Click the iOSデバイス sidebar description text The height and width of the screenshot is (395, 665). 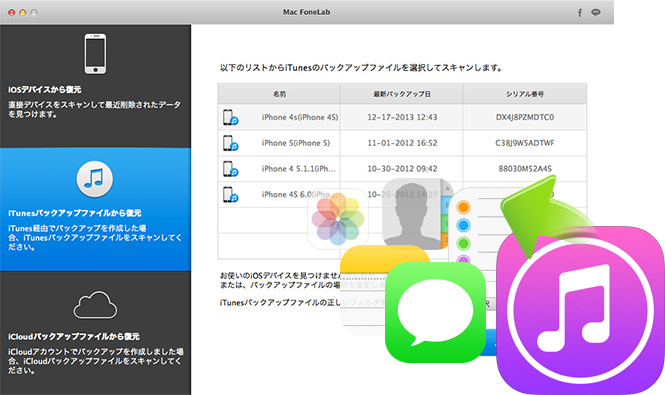pos(94,109)
